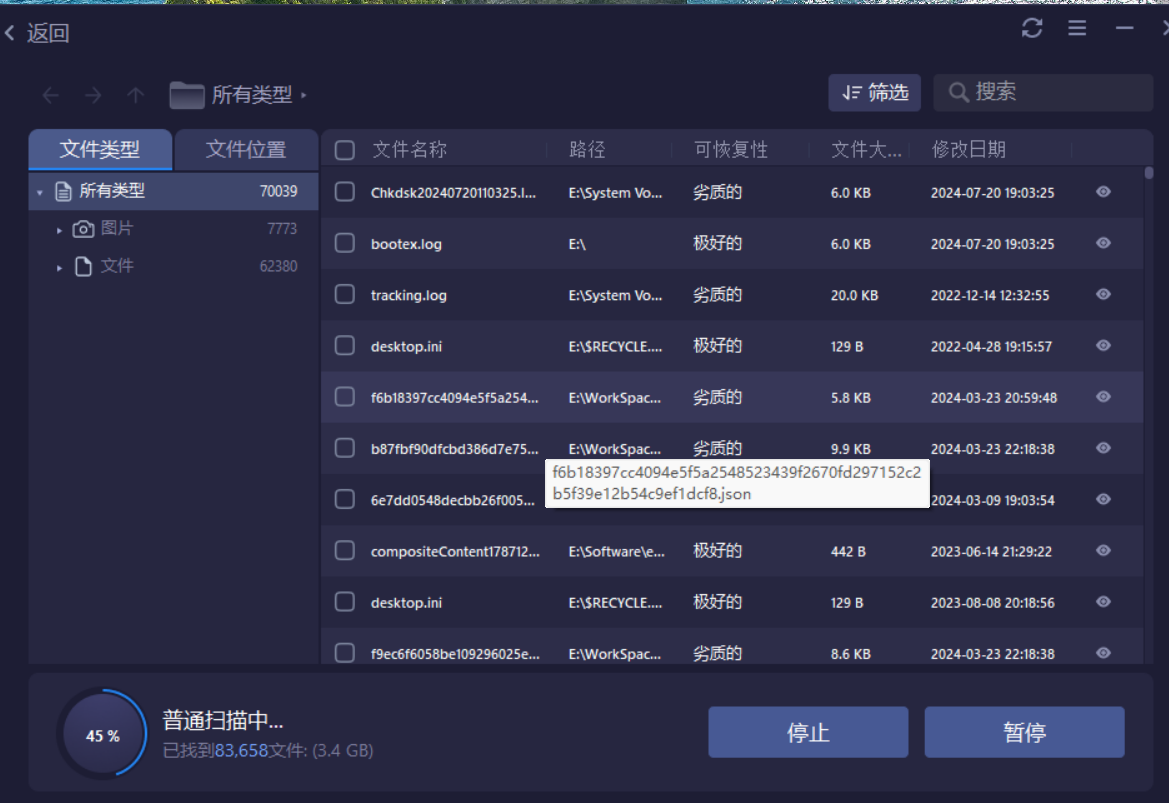Click the document icon for 文件 category

tap(84, 266)
